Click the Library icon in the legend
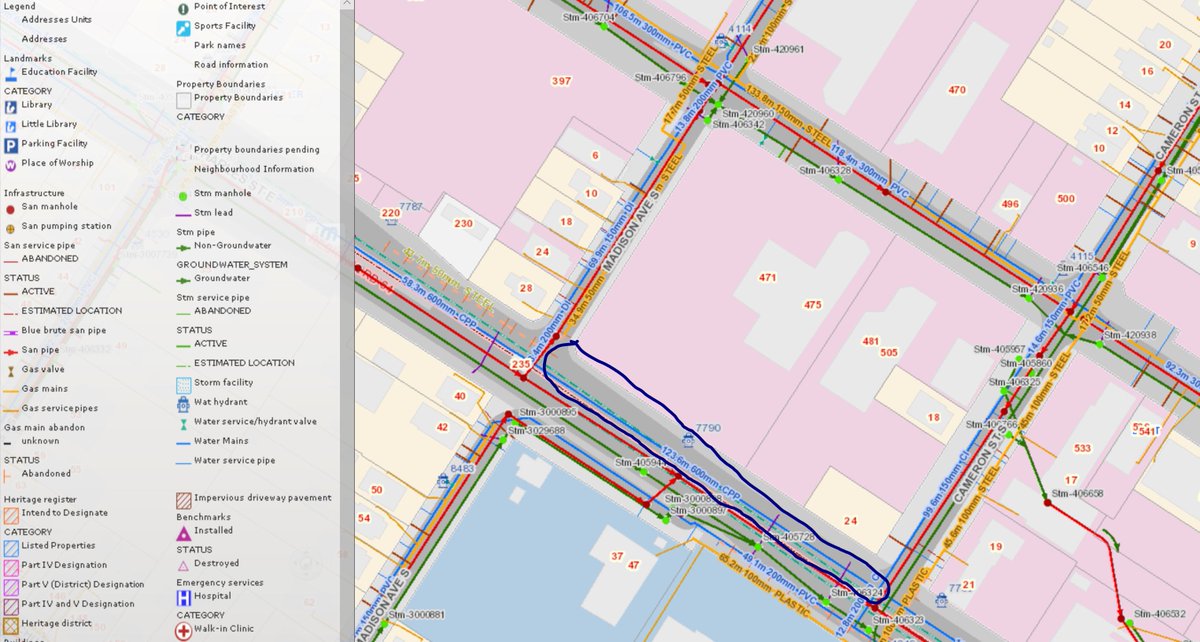Screen dimensions: 1200x642 click(x=12, y=105)
